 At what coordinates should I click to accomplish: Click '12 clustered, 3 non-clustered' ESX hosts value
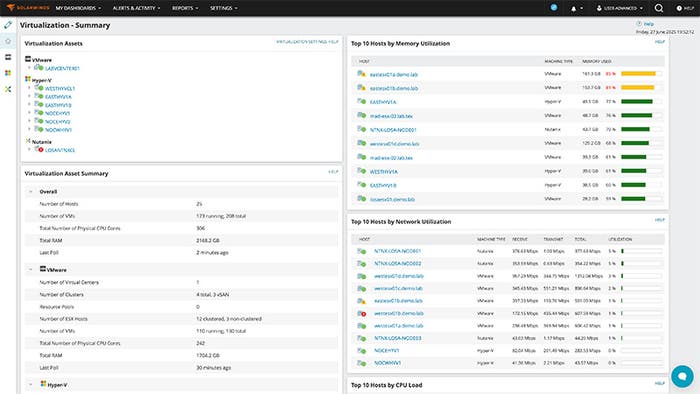click(229, 319)
